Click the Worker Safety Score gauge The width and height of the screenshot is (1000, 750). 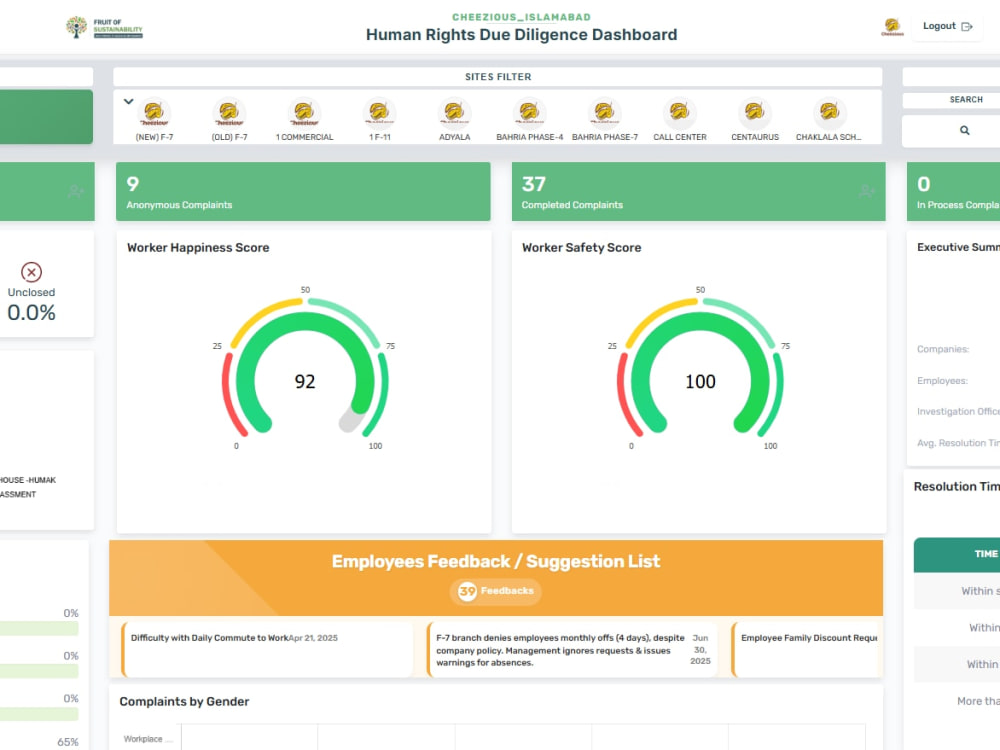(x=700, y=370)
